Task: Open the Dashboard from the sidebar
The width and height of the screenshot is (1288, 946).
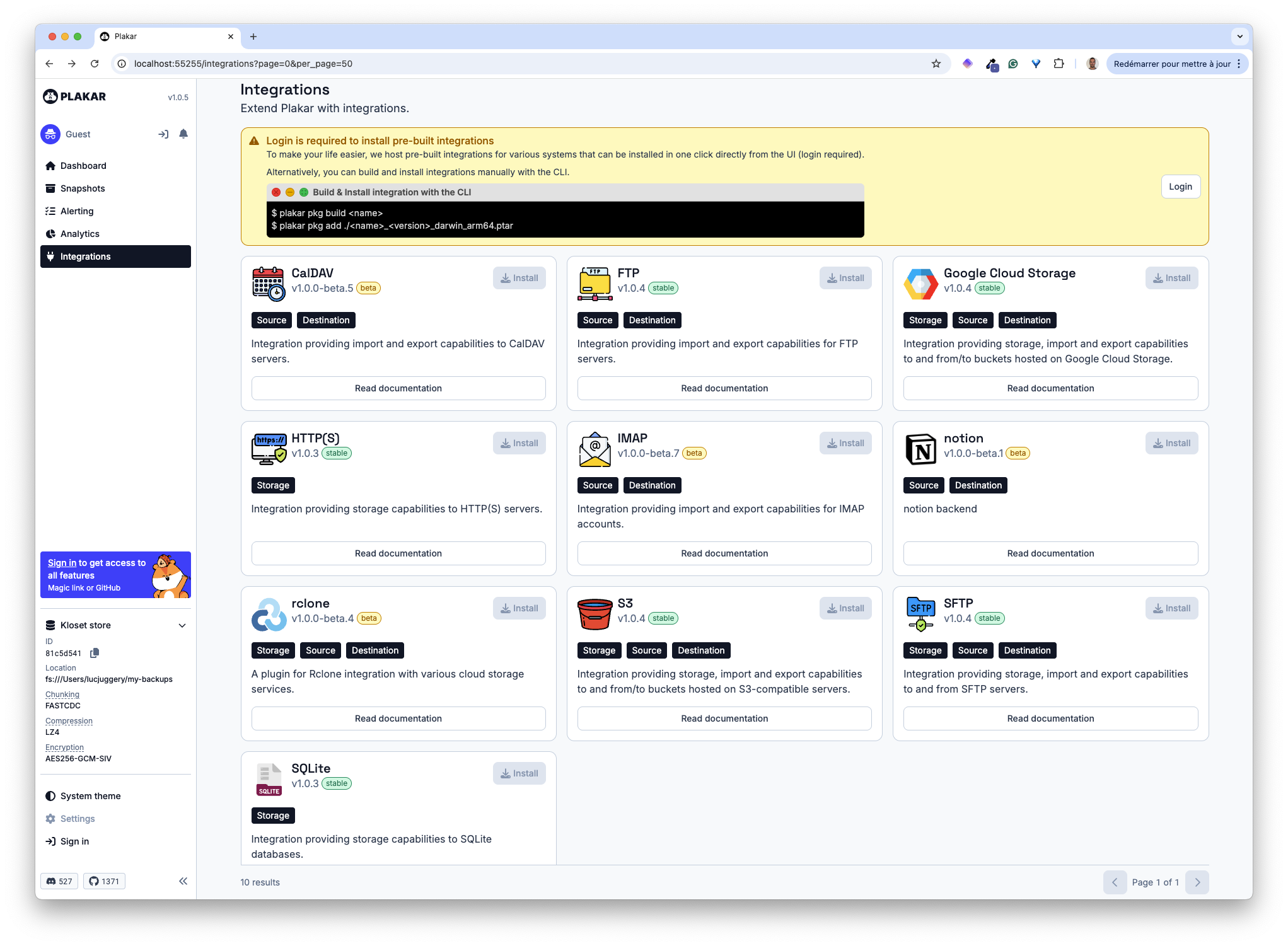Action: [x=83, y=165]
